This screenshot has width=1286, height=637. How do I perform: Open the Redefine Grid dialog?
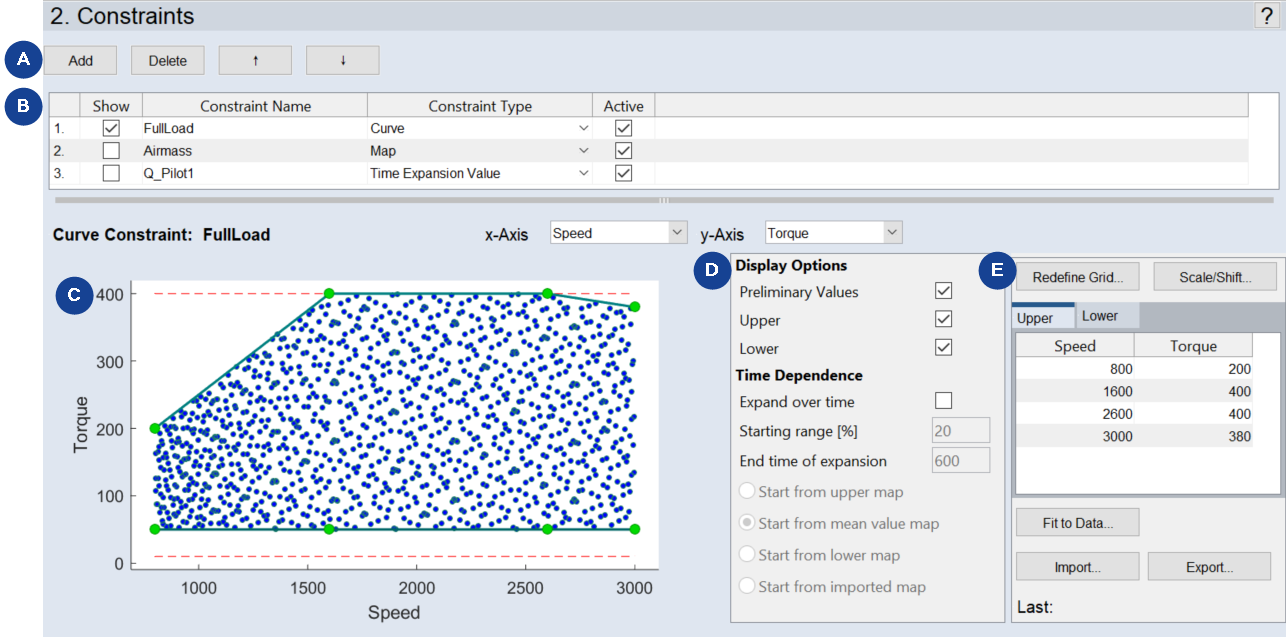(1077, 276)
